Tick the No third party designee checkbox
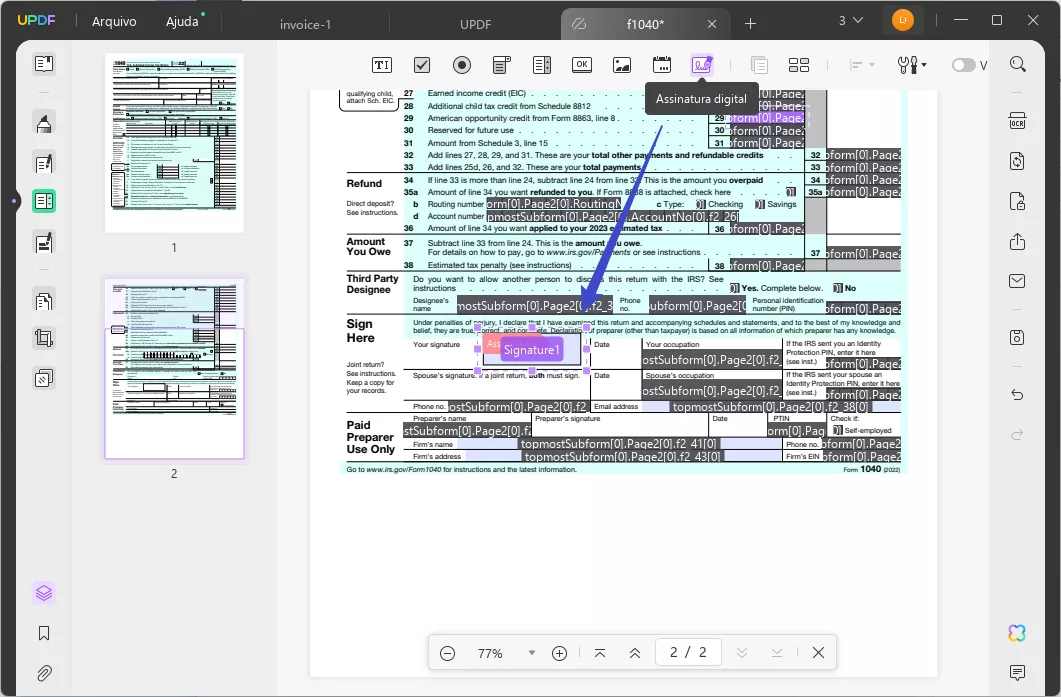Image resolution: width=1061 pixels, height=697 pixels. click(x=838, y=288)
